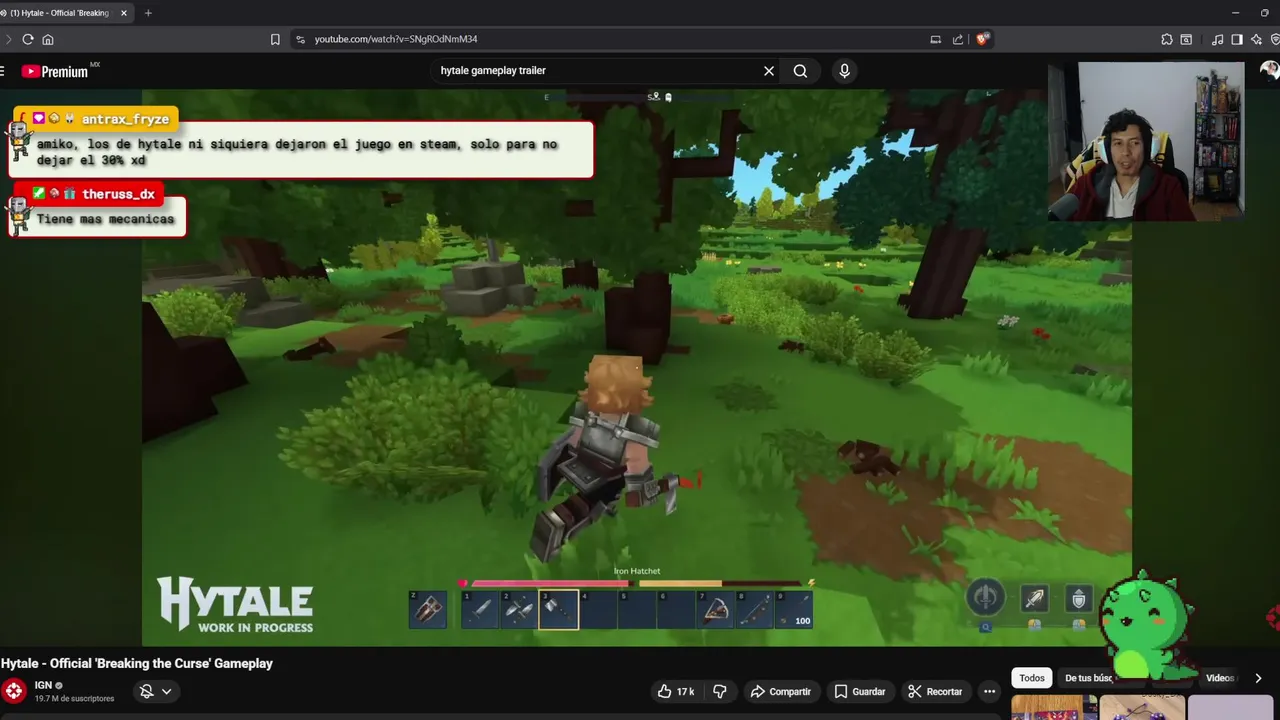This screenshot has height=720, width=1280.
Task: Open site settings icon beside the URL
Action: (300, 39)
